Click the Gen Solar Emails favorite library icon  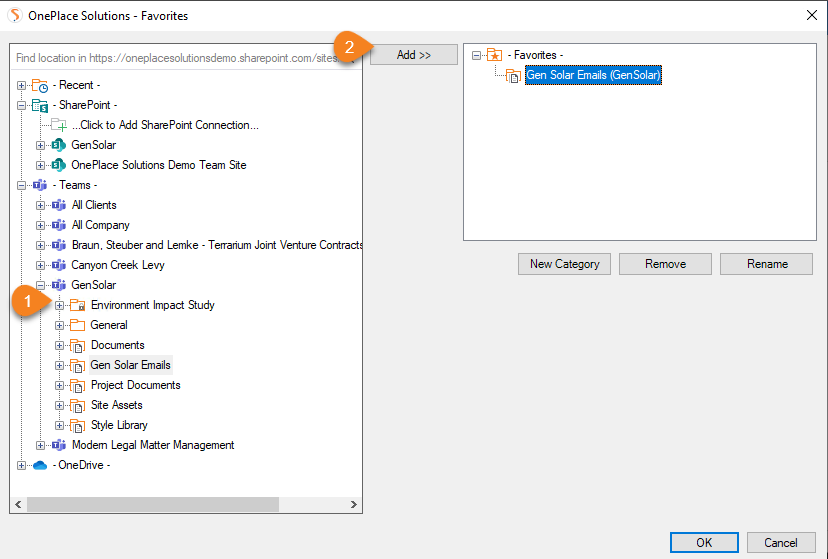(x=513, y=76)
